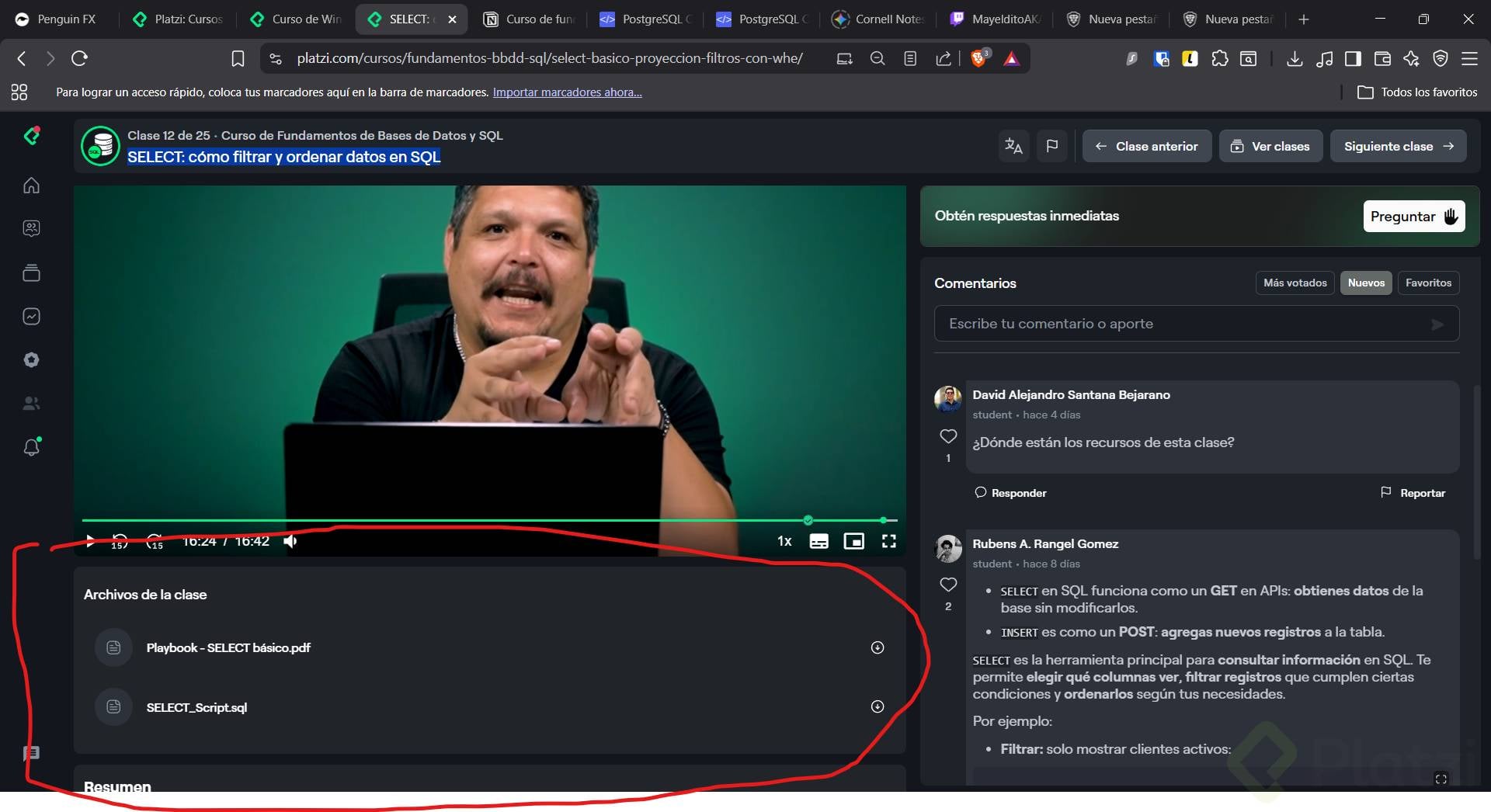Like Rubens A. Rangel Gomez's comment
Viewport: 1491px width, 812px height.
[x=948, y=585]
